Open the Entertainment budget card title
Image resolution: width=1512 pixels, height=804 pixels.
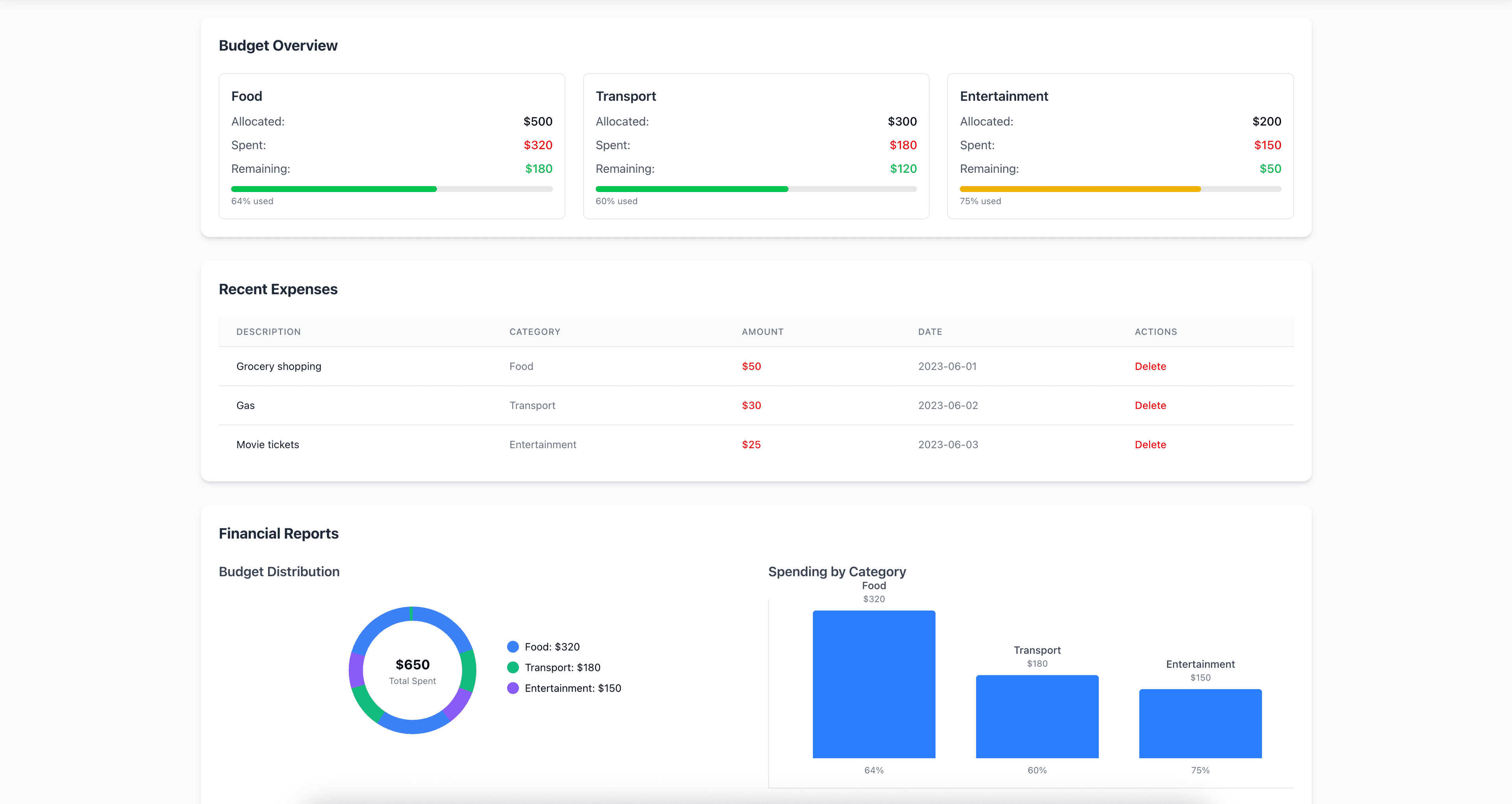coord(1003,96)
